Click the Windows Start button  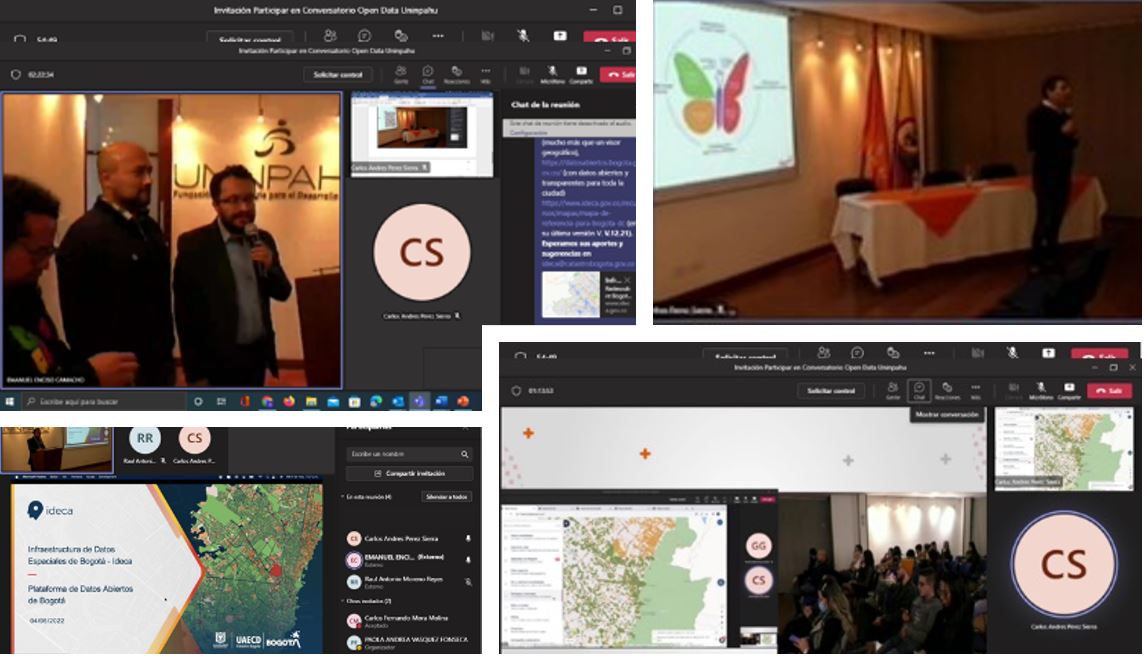(x=10, y=401)
